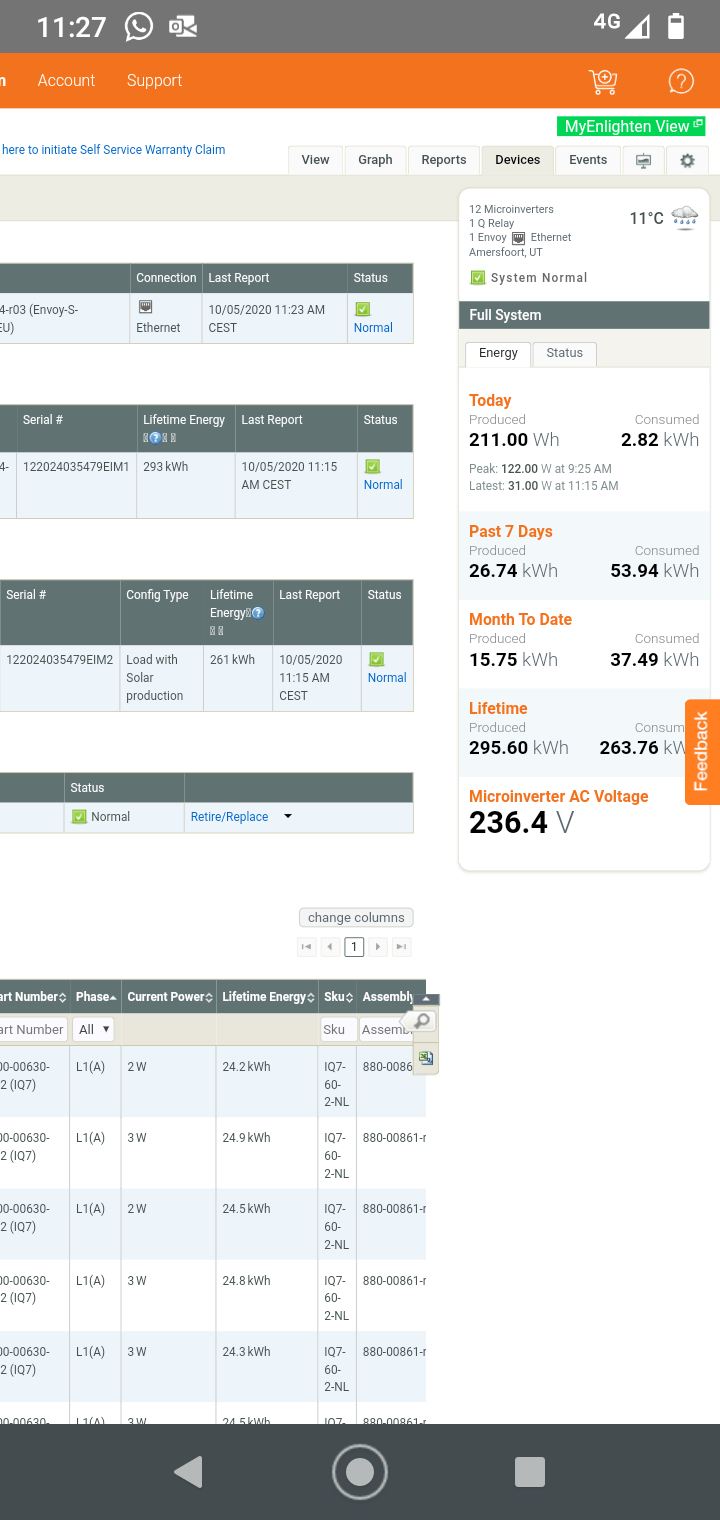Image resolution: width=720 pixels, height=1520 pixels.
Task: Switch to the Graph tab
Action: point(375,160)
